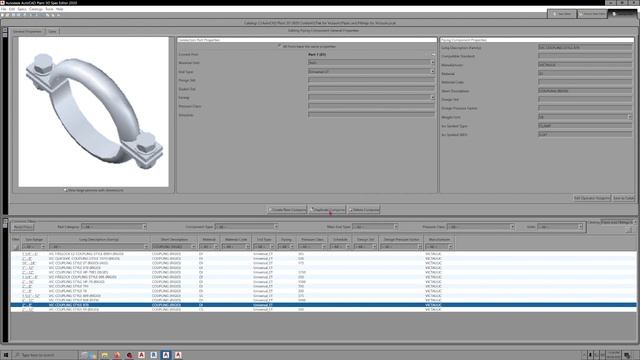Image resolution: width=640 pixels, height=360 pixels.
Task: Click the Manufacturer column header
Action: click(x=439, y=240)
